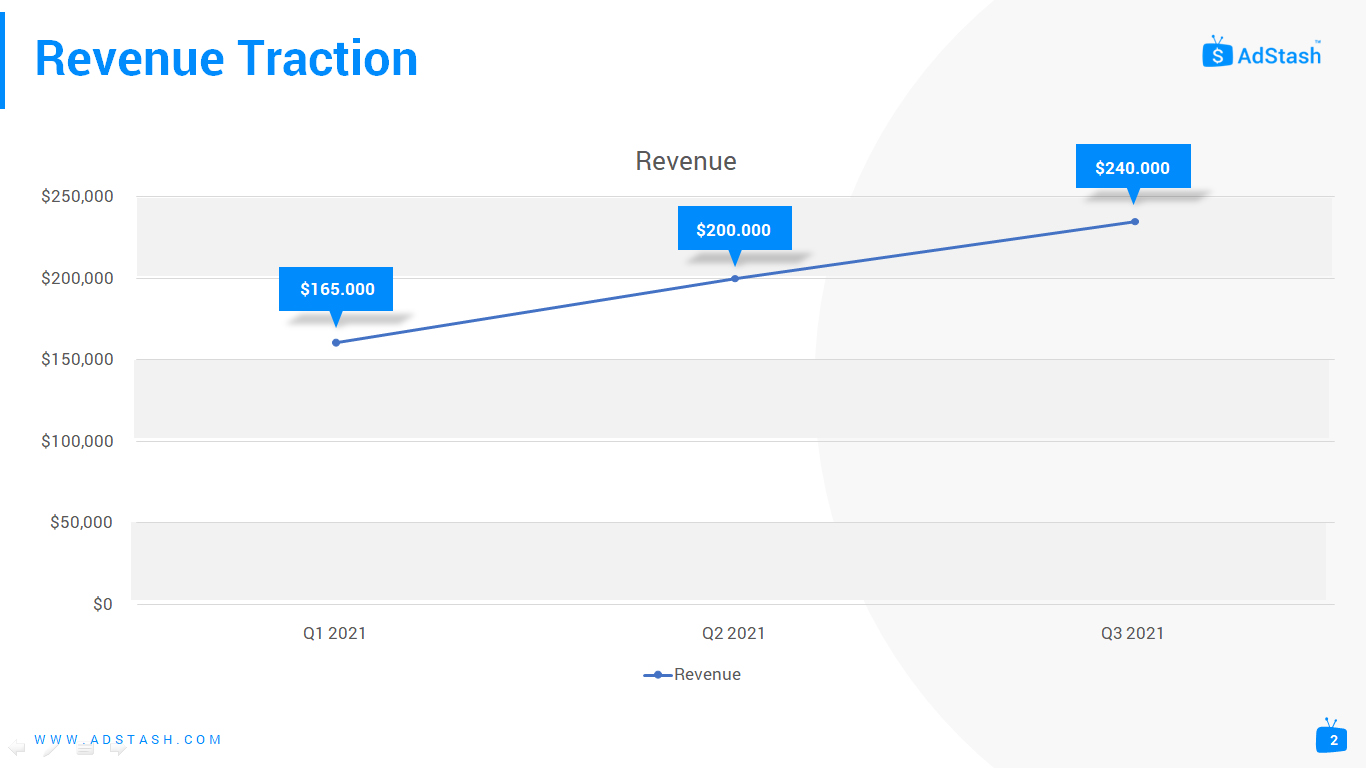Click the "Q1 2021" axis label
The width and height of the screenshot is (1366, 768).
[335, 633]
